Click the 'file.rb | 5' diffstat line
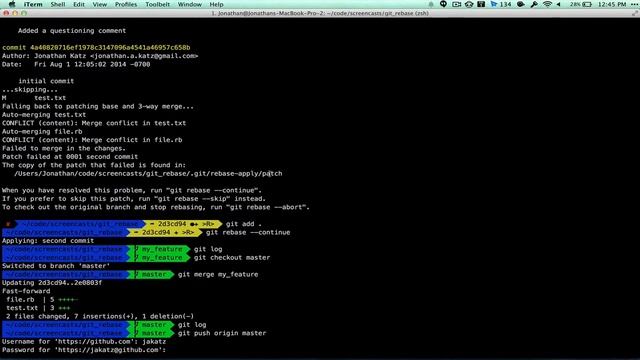 [x=42, y=300]
